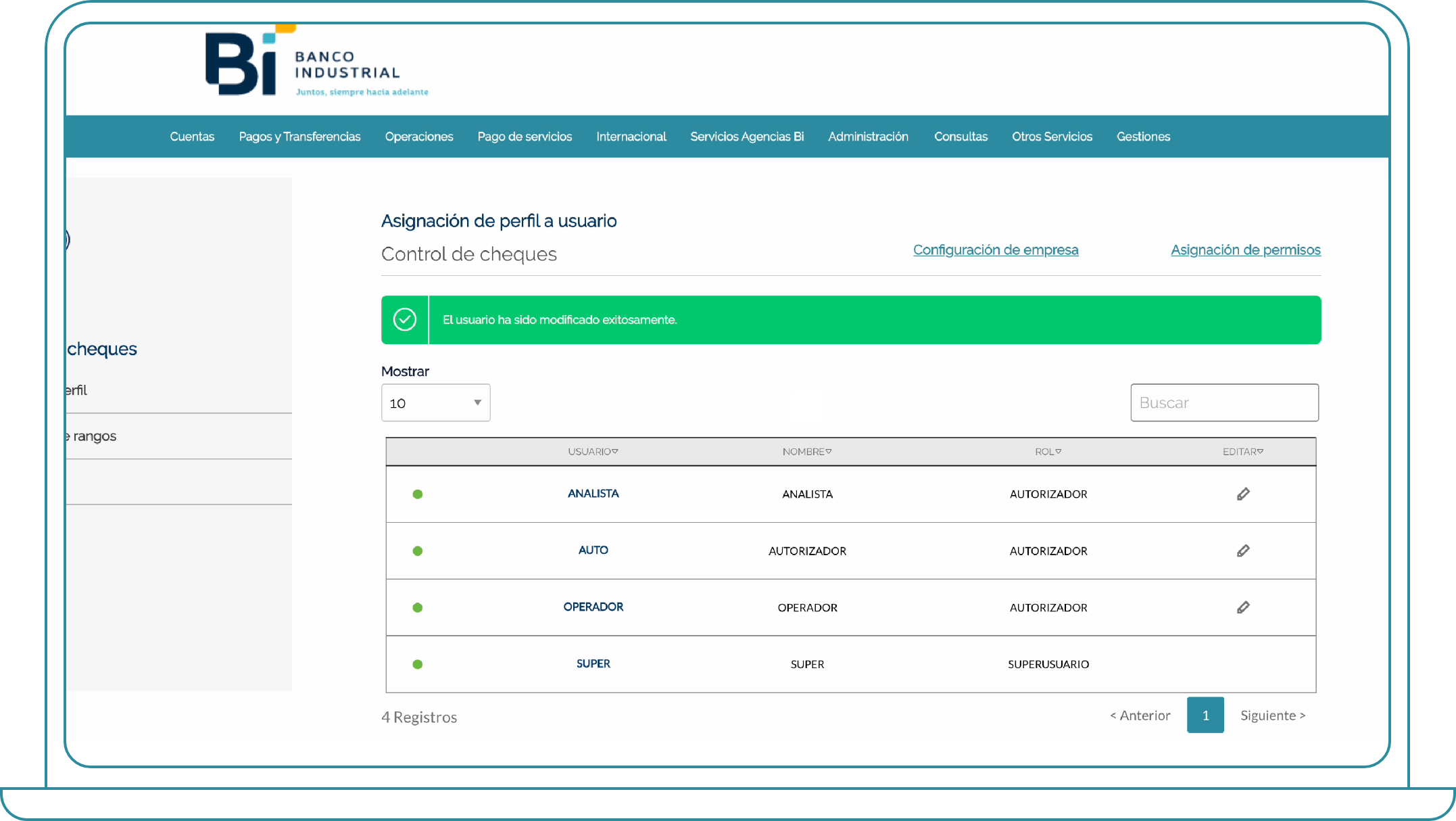Open the Internacional menu
This screenshot has width=1456, height=821.
point(631,137)
